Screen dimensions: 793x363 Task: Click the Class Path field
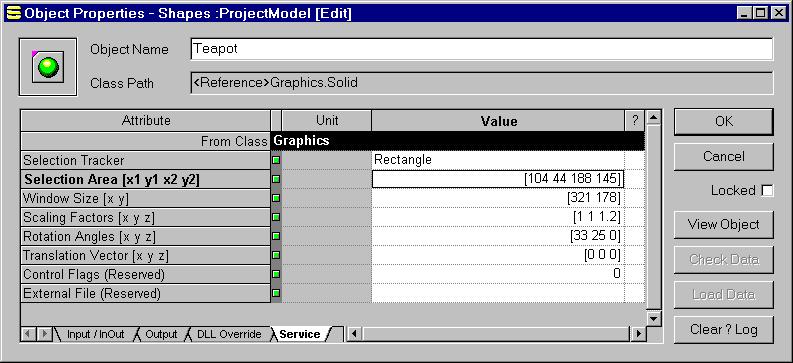click(x=481, y=82)
